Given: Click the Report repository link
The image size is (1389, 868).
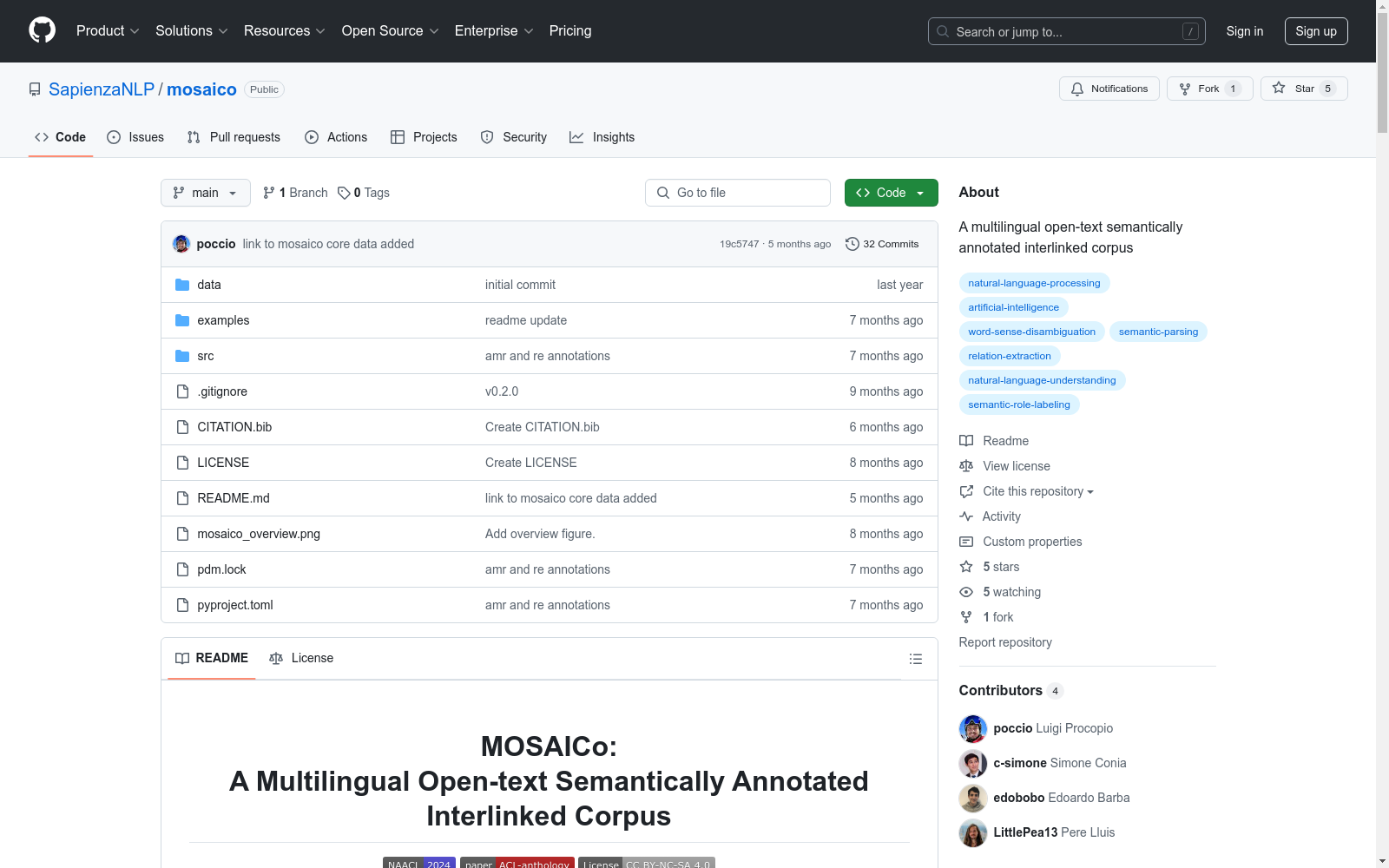Looking at the screenshot, I should click(1005, 642).
